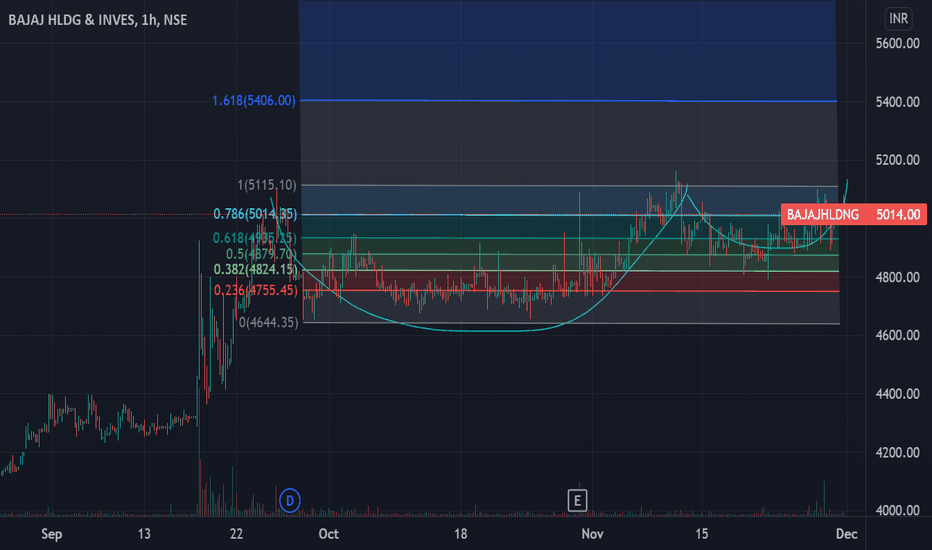Click the BAJAJHLDNG price label tag
932x550 pixels.
coord(854,214)
